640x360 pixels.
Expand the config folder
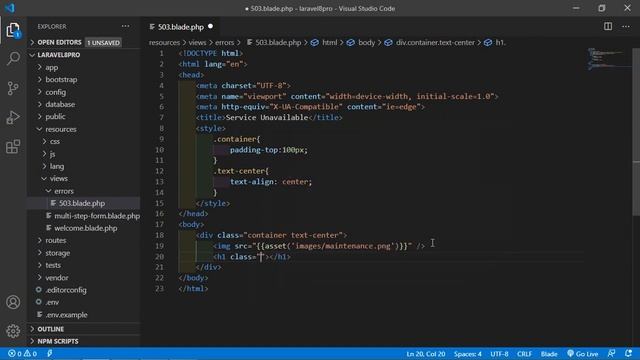coord(56,92)
